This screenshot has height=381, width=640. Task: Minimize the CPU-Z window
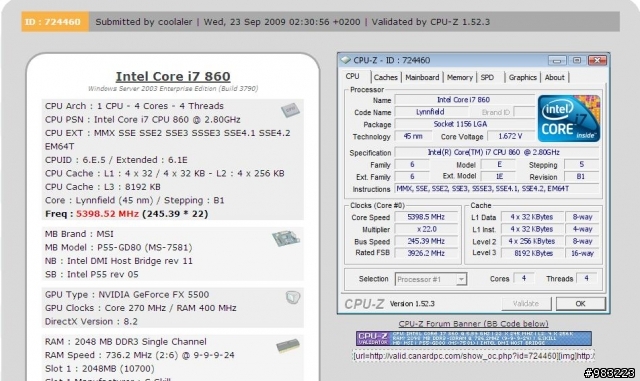tap(557, 60)
